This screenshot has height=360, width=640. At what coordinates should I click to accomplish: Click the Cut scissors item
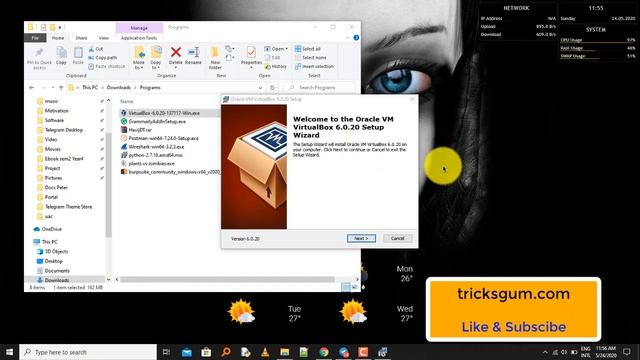[x=96, y=49]
